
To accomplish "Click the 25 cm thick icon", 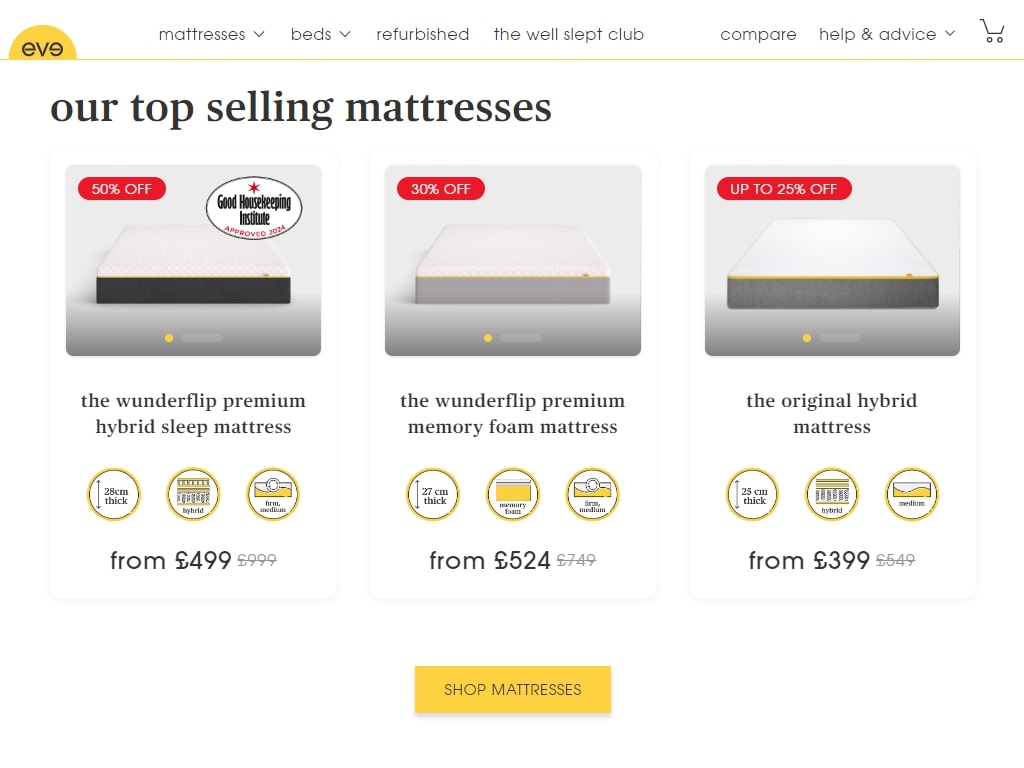I will tap(752, 494).
